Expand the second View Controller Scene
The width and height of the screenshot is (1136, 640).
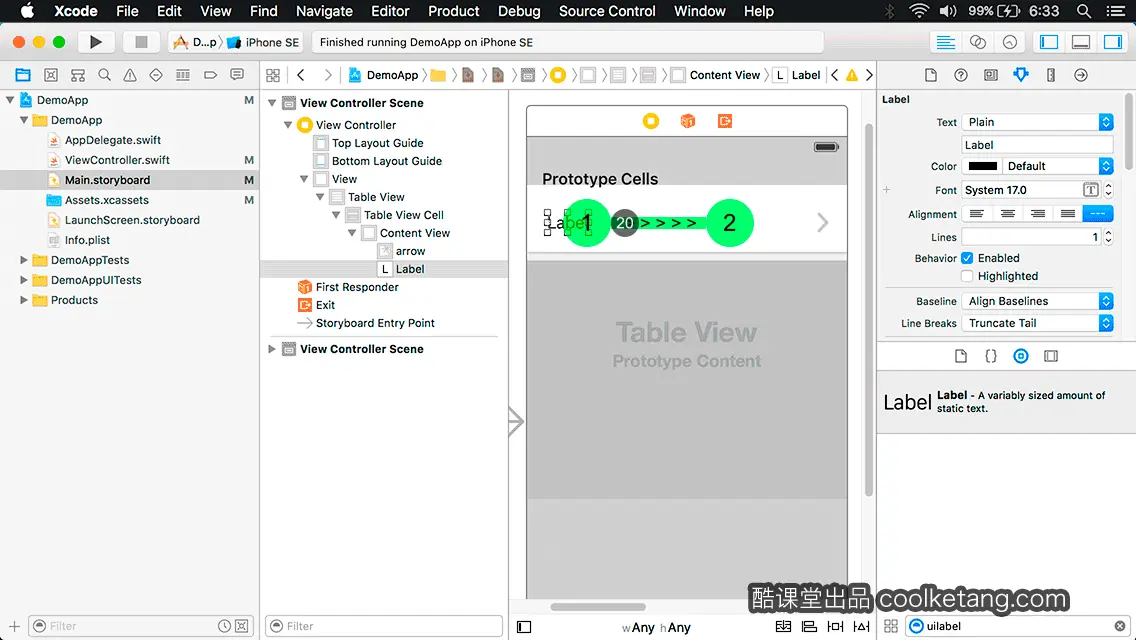[272, 349]
